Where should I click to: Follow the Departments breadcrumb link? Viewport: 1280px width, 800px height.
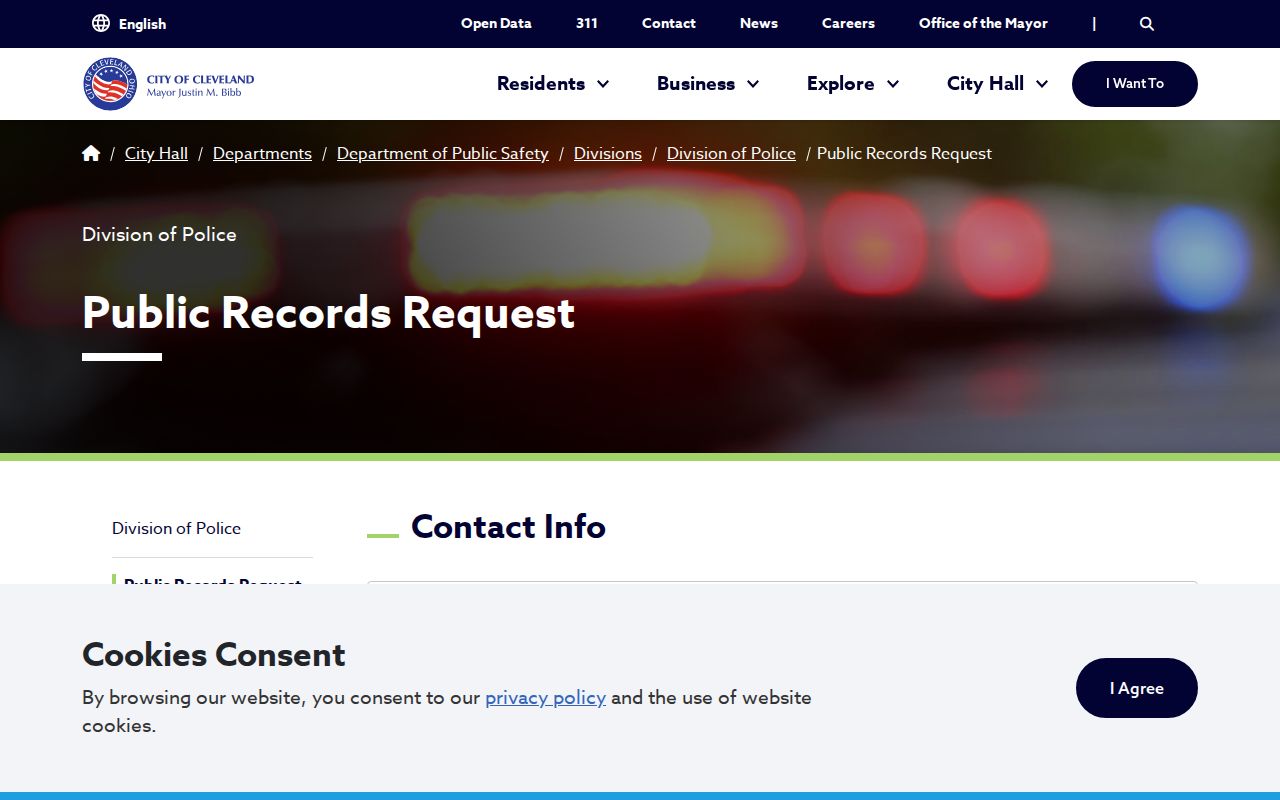262,153
